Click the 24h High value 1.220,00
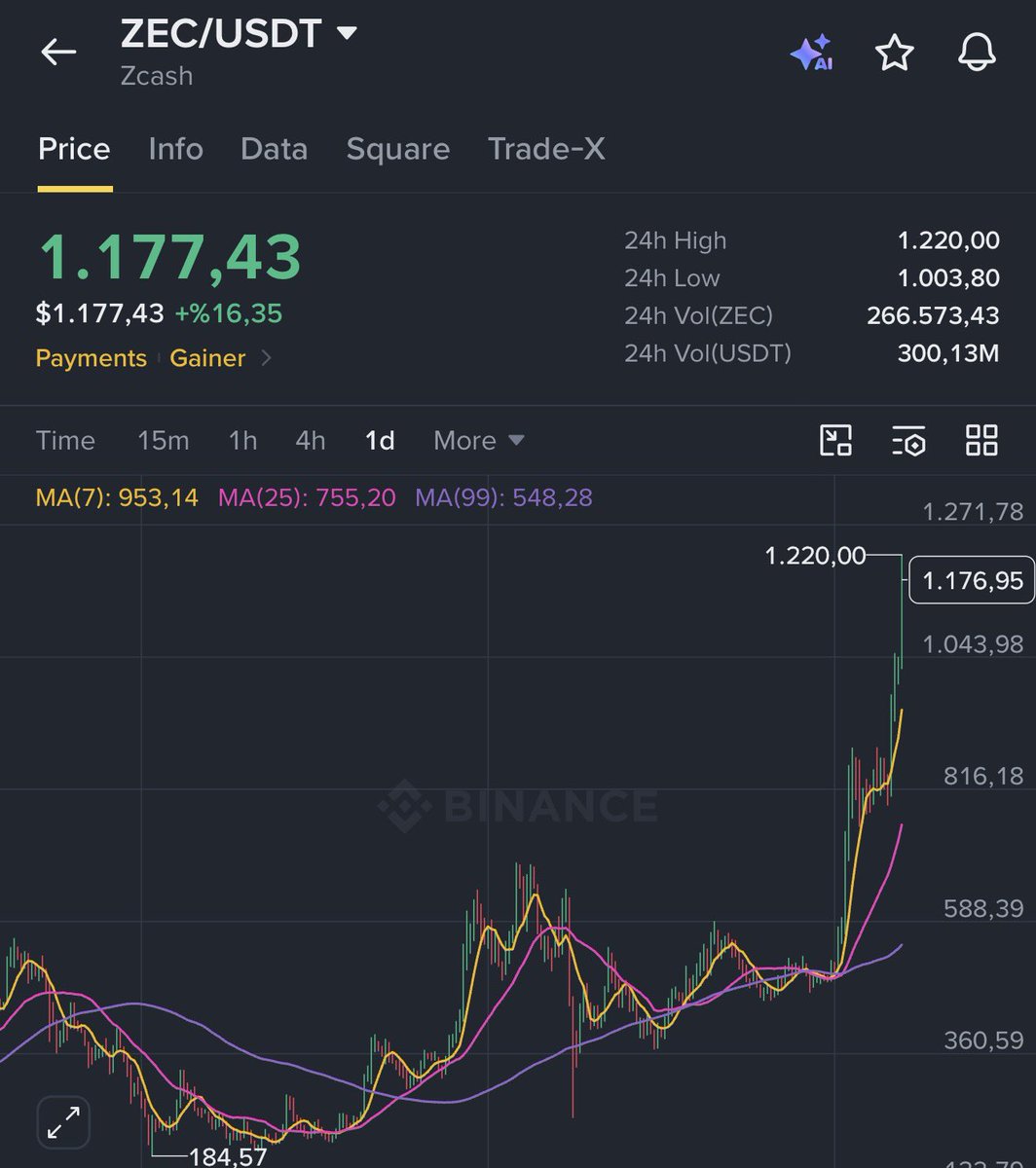Screen dimensions: 1036x1168 click(948, 240)
